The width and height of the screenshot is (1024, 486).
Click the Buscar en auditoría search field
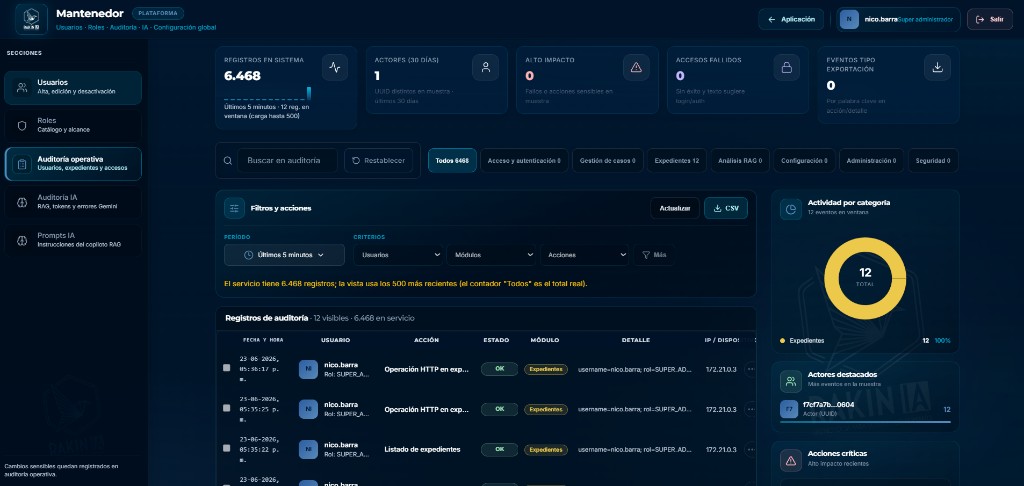tap(287, 161)
